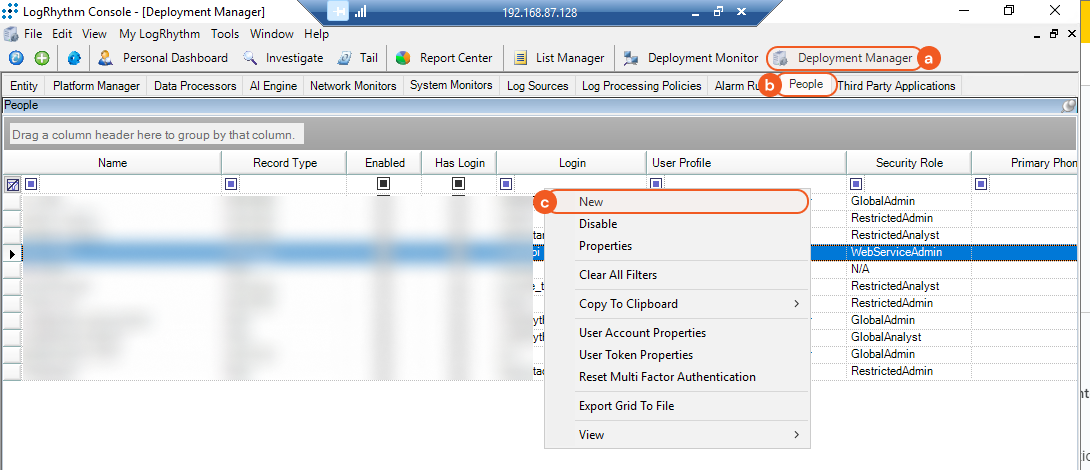Click the green plus toolbar icon
This screenshot has height=470, width=1090.
[x=42, y=58]
